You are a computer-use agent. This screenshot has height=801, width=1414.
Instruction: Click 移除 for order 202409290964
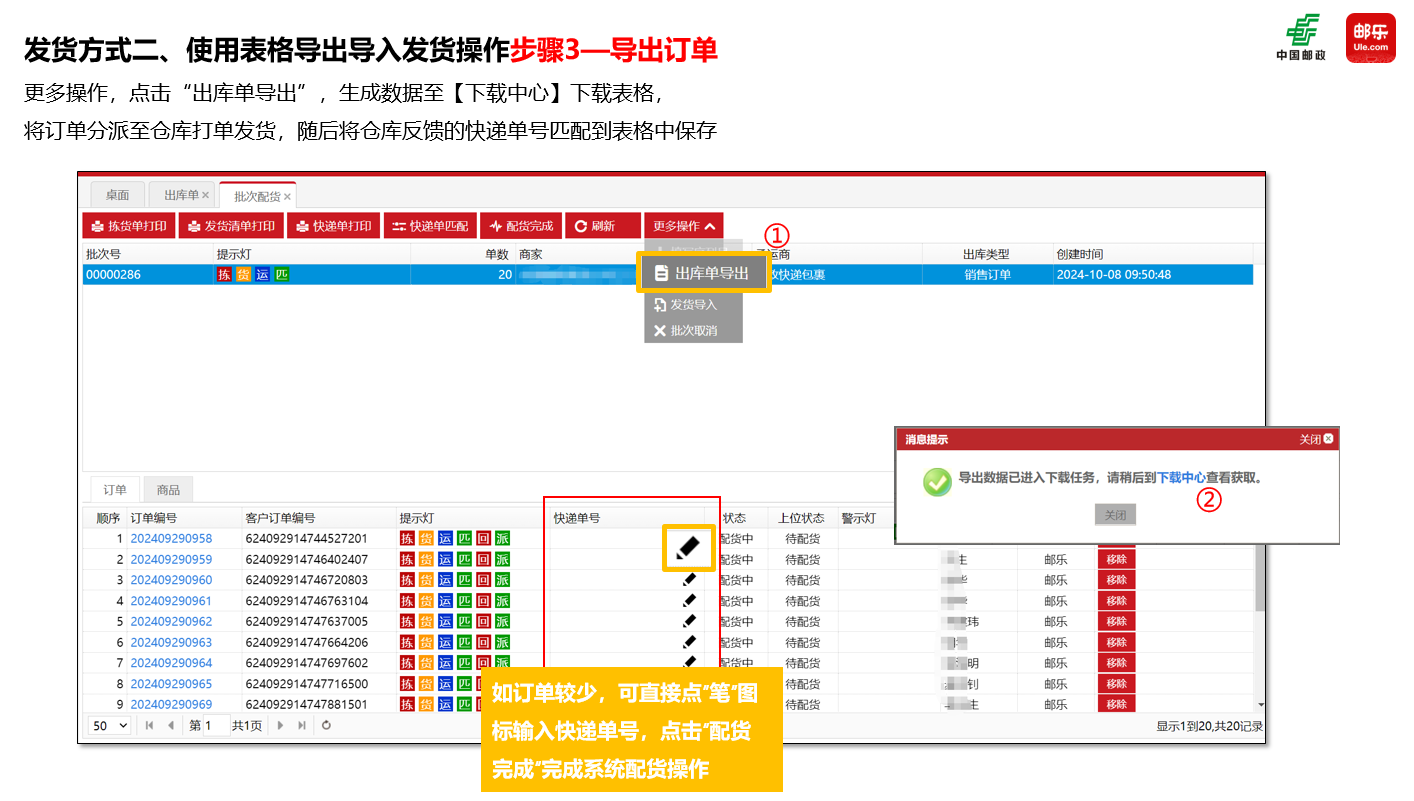point(1116,663)
